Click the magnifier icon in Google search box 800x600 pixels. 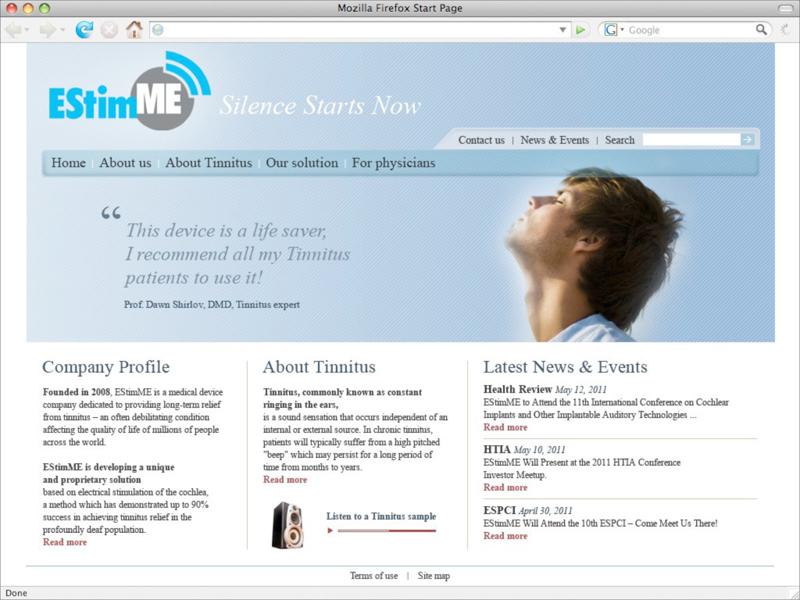click(761, 30)
